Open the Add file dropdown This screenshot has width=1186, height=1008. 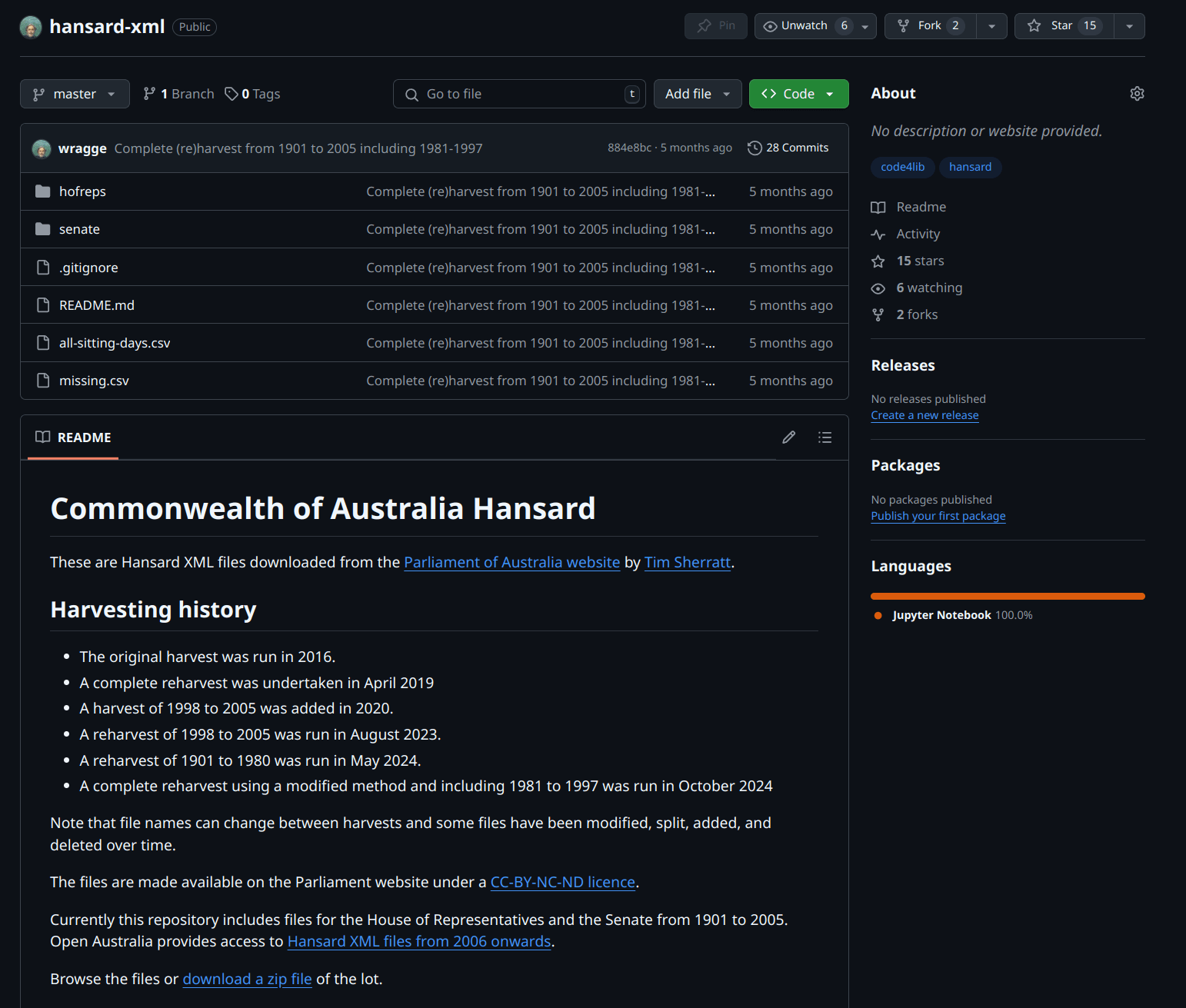pos(698,94)
